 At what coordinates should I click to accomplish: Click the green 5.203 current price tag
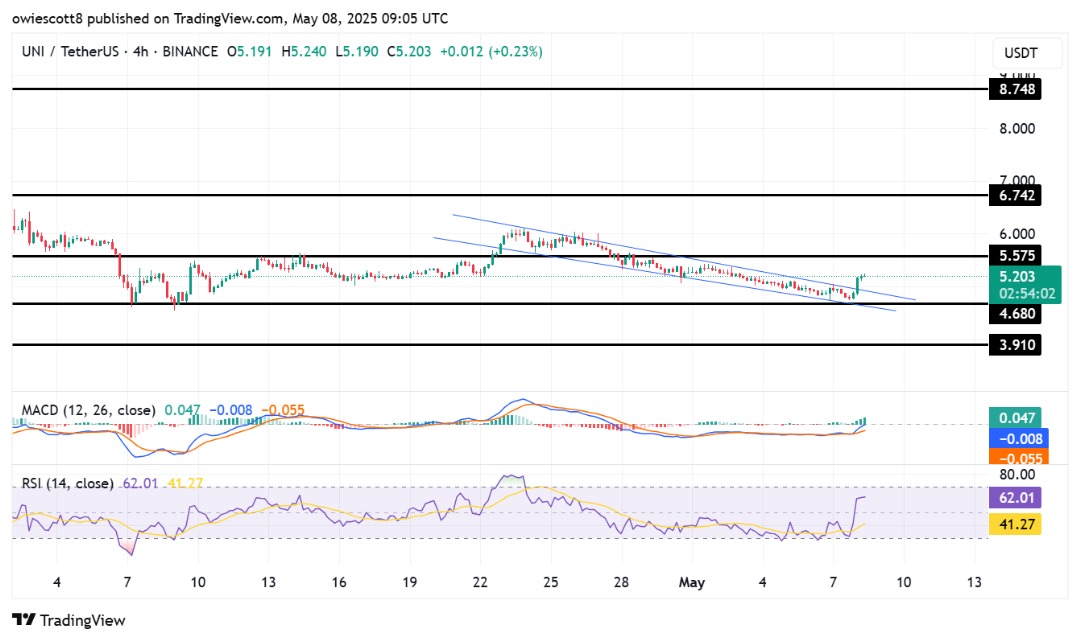1014,276
